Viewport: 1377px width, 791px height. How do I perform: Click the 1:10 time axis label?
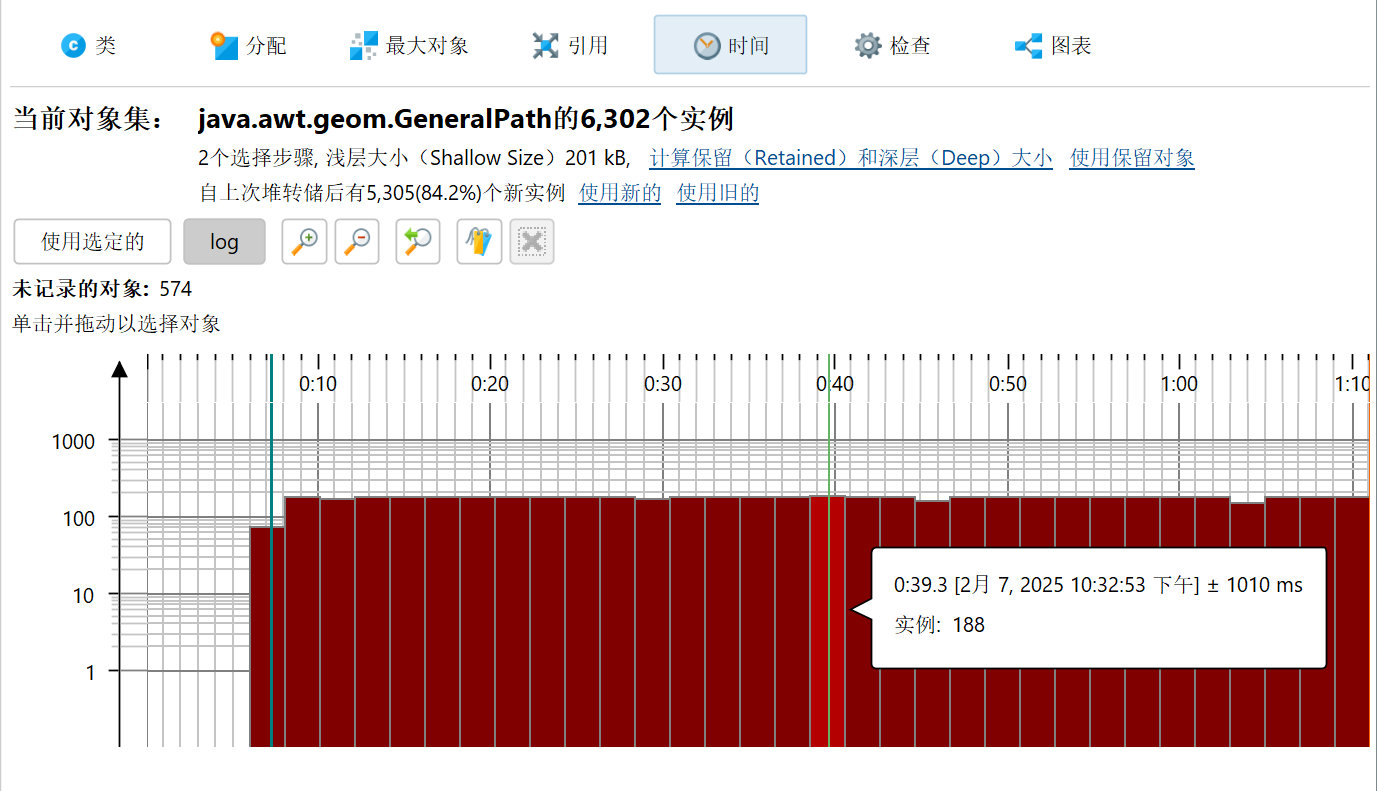(x=1352, y=384)
